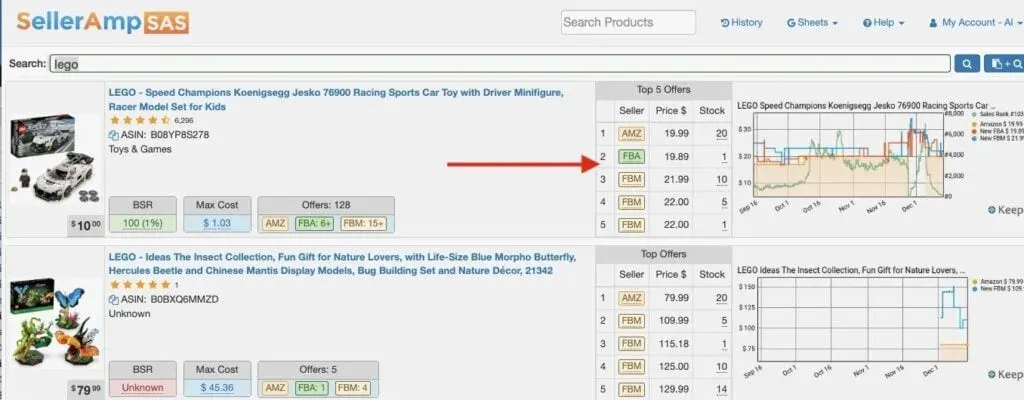Click FBM seller badge priced 21.99
This screenshot has height=400, width=1024.
click(632, 180)
